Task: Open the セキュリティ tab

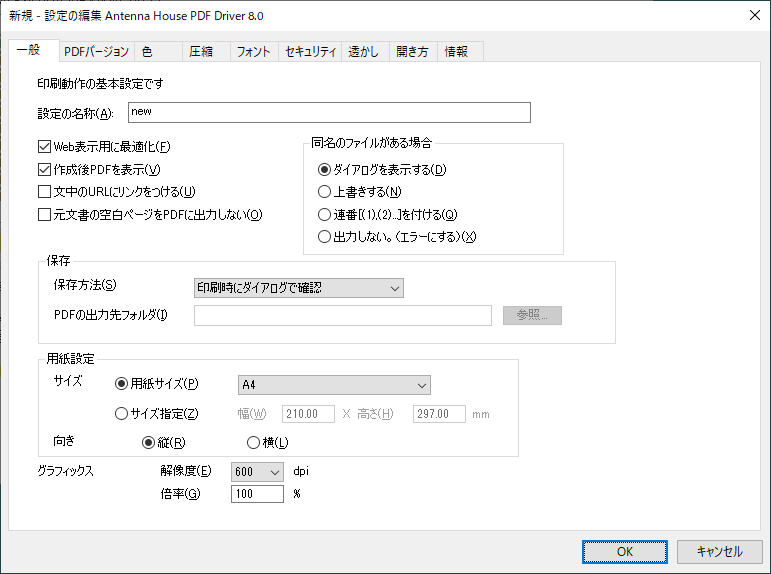Action: [x=310, y=52]
